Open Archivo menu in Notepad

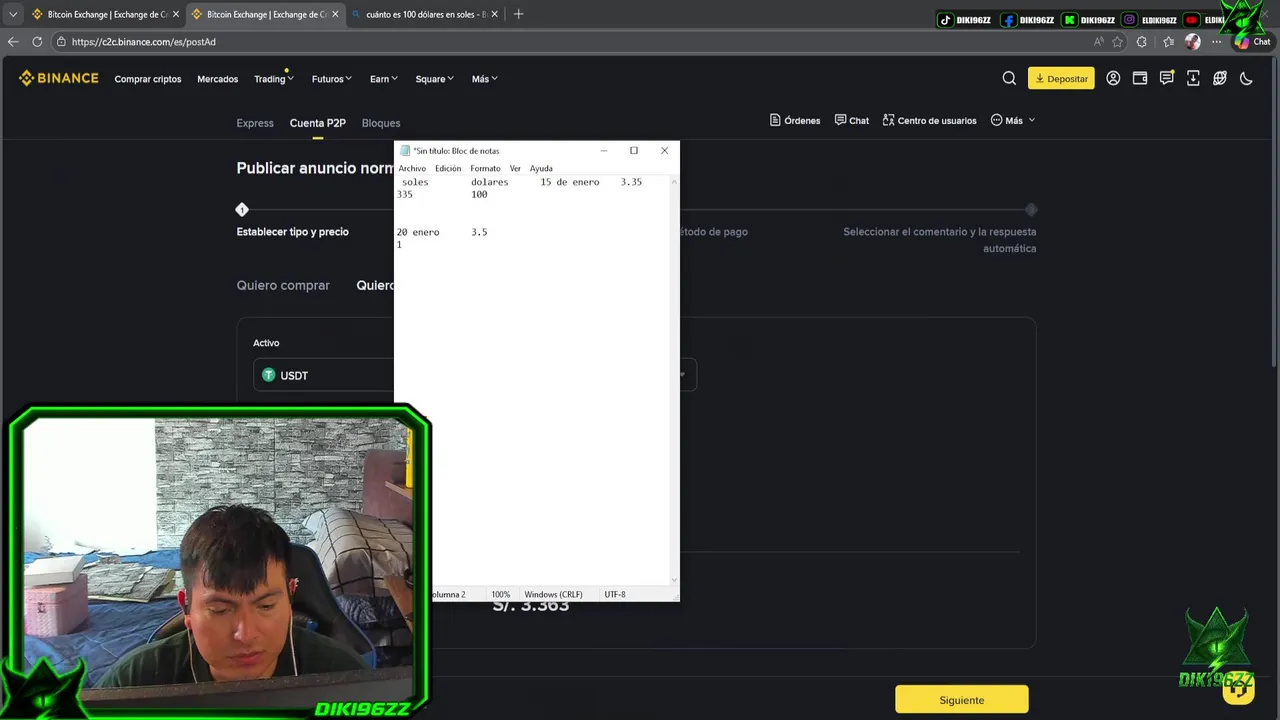pyautogui.click(x=412, y=168)
